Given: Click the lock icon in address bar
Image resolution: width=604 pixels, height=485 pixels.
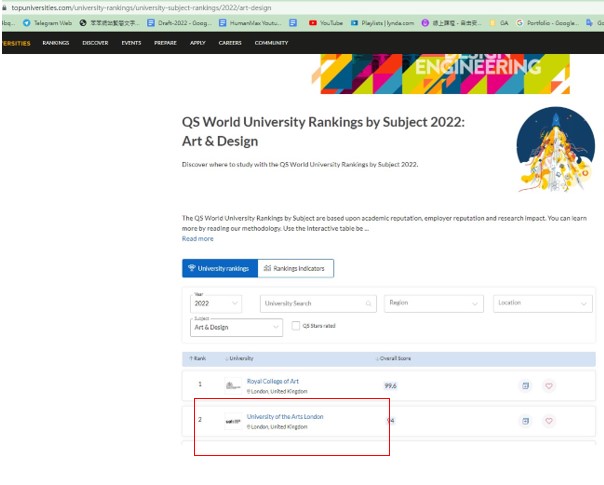Looking at the screenshot, I should click(4, 8).
